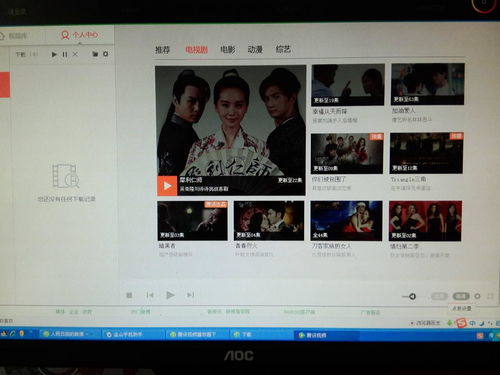500x375 pixels.
Task: Open the 下载 taskbar window
Action: tap(261, 334)
